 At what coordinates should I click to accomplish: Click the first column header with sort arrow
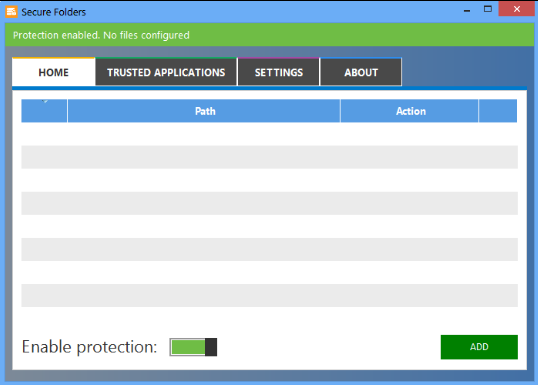(44, 111)
